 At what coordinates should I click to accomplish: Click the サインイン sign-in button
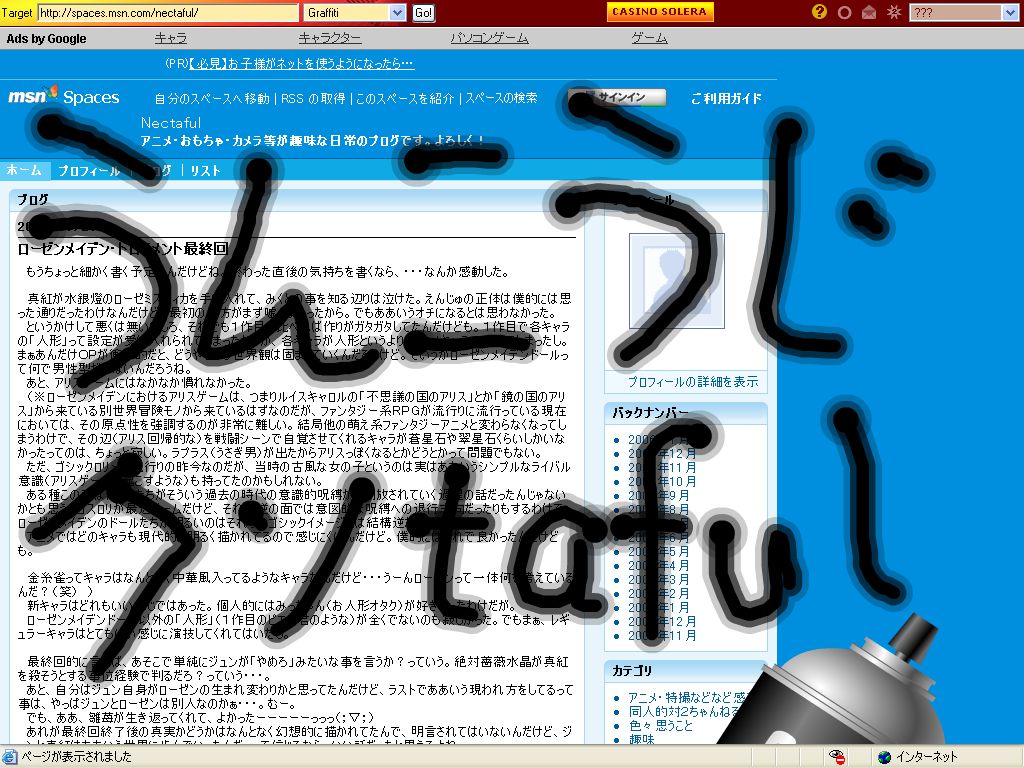click(617, 98)
